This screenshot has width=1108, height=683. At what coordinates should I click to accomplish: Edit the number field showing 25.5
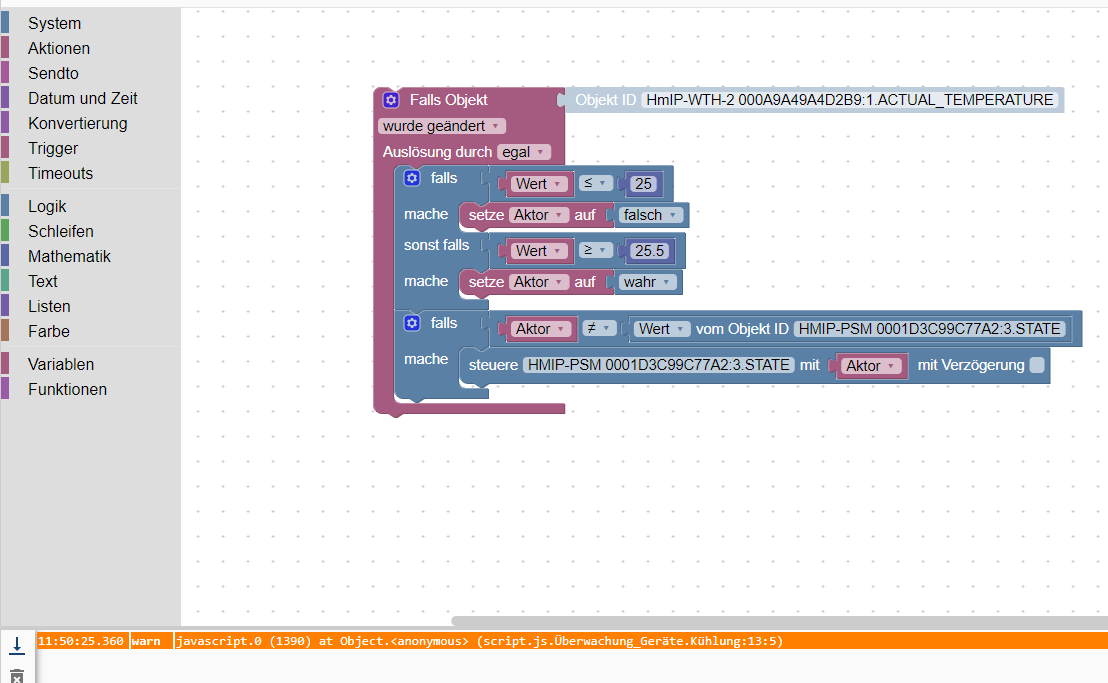coord(649,251)
